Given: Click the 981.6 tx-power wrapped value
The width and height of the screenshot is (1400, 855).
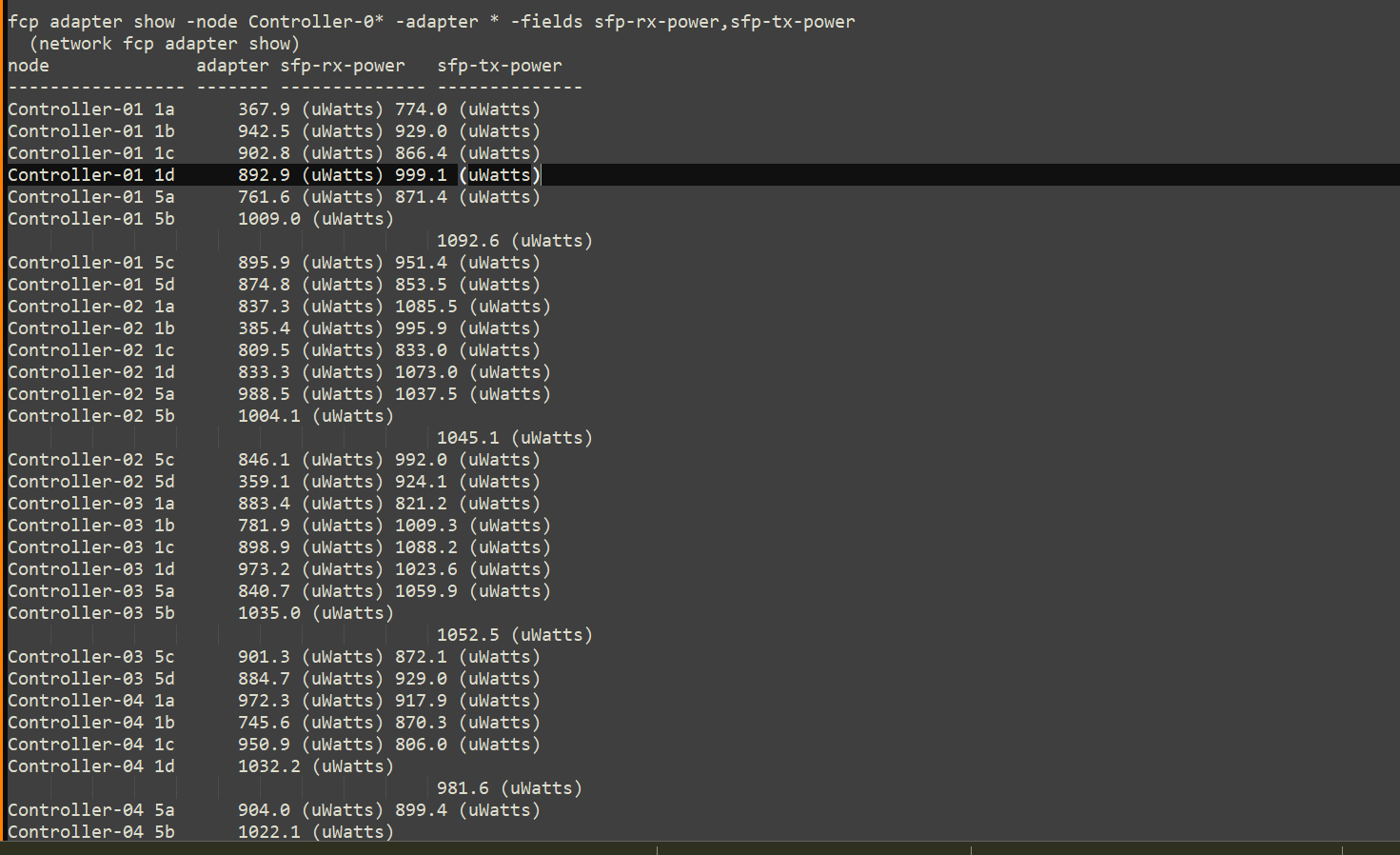Looking at the screenshot, I should [x=463, y=788].
